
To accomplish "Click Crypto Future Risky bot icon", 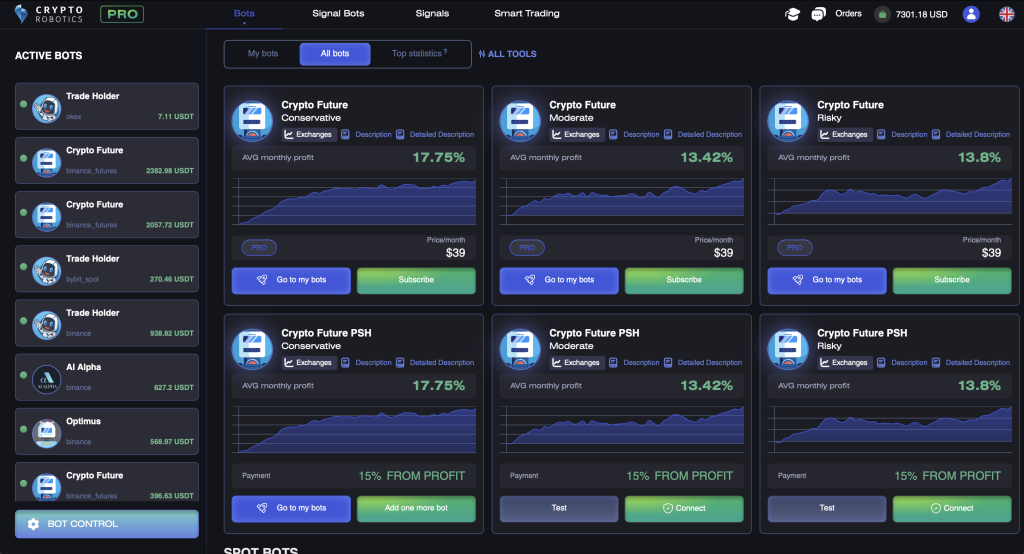I will point(788,121).
